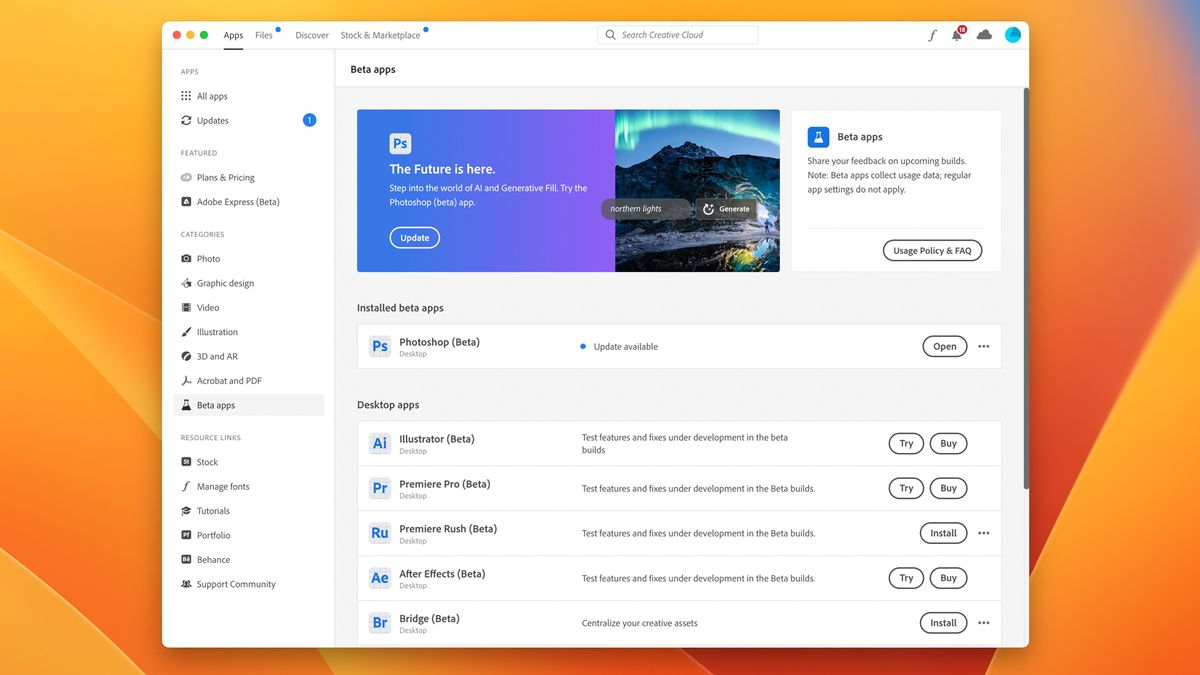
Task: Click the Bridge (Beta) app icon
Action: pyautogui.click(x=380, y=623)
